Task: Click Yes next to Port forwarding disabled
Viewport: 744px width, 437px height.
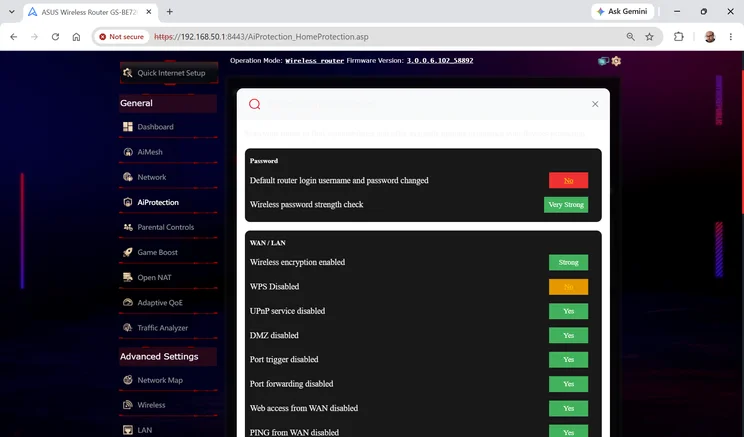Action: [x=568, y=384]
